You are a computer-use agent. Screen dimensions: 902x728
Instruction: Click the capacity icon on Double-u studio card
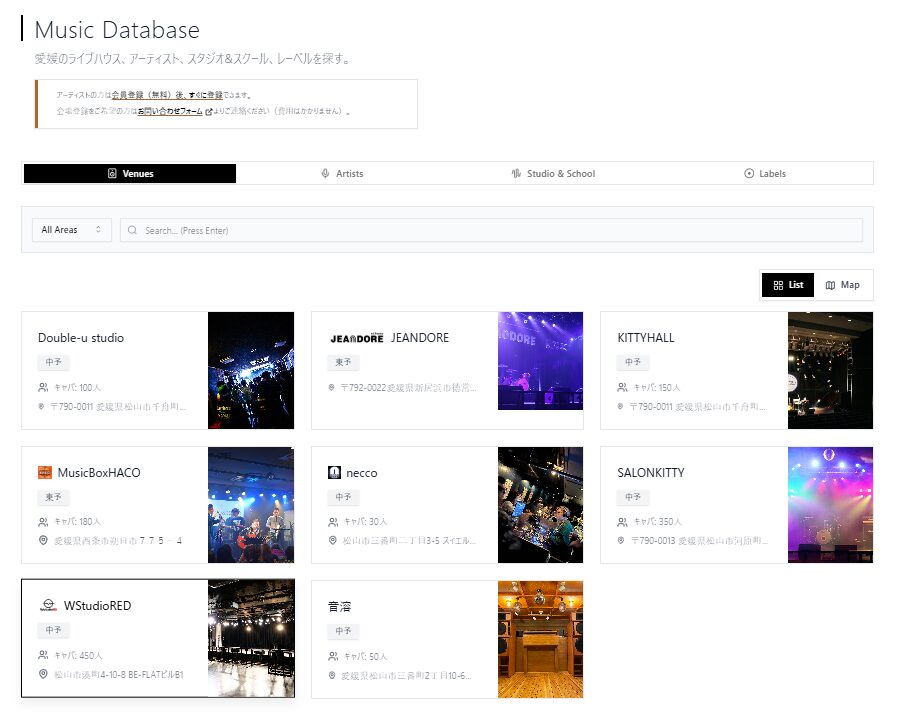[43, 387]
